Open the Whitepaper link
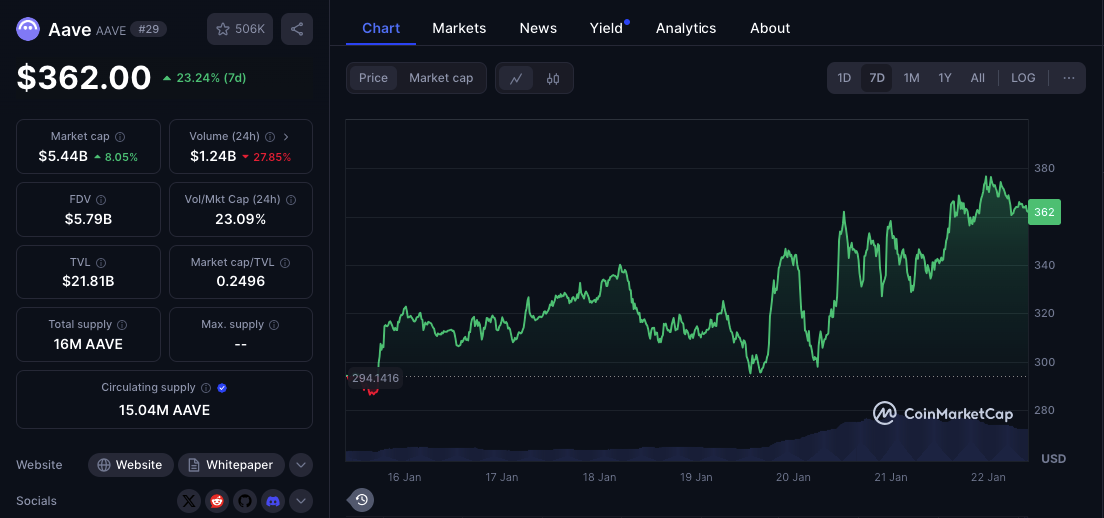1104x518 pixels. (231, 465)
